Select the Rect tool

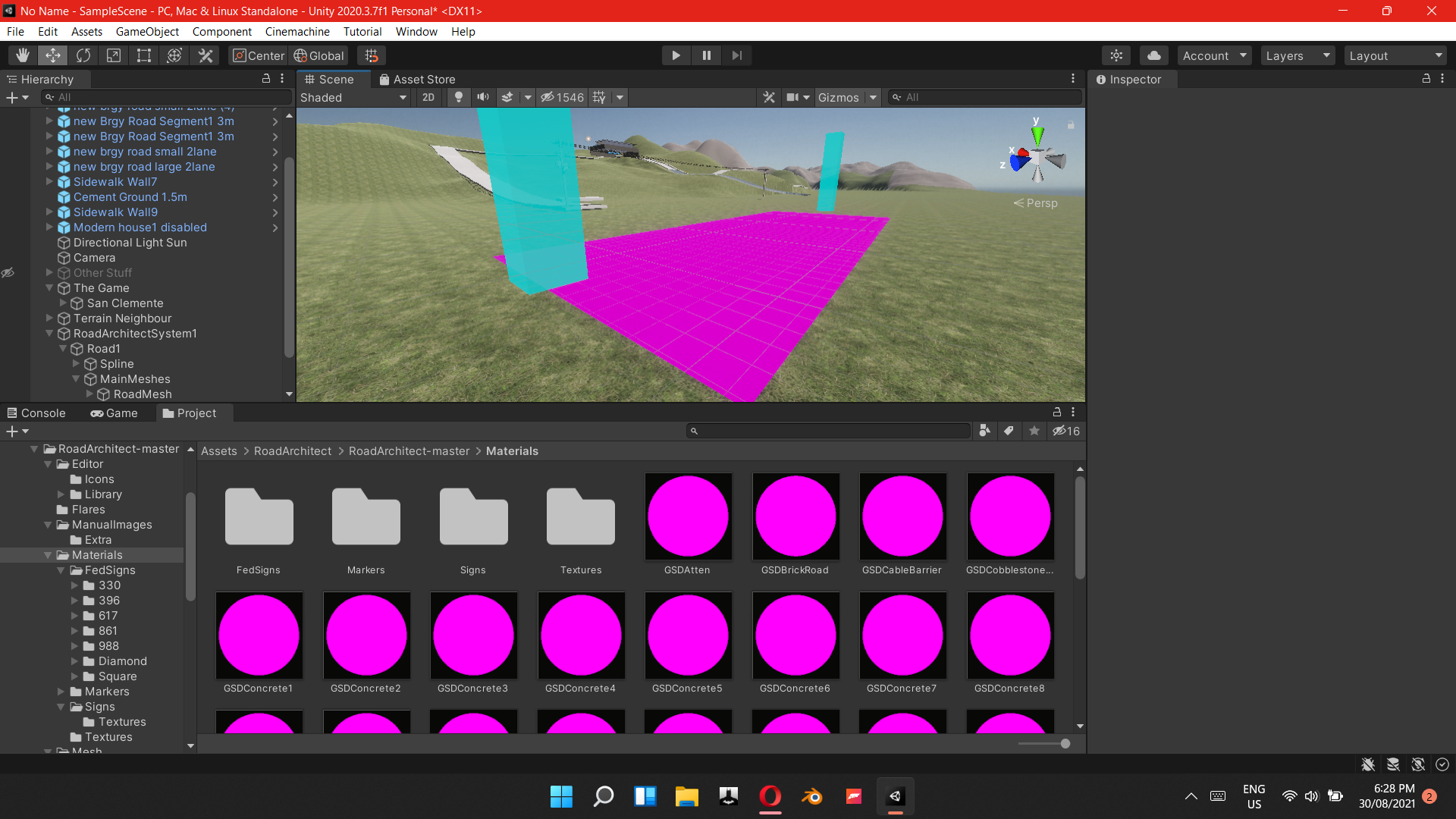tap(144, 55)
